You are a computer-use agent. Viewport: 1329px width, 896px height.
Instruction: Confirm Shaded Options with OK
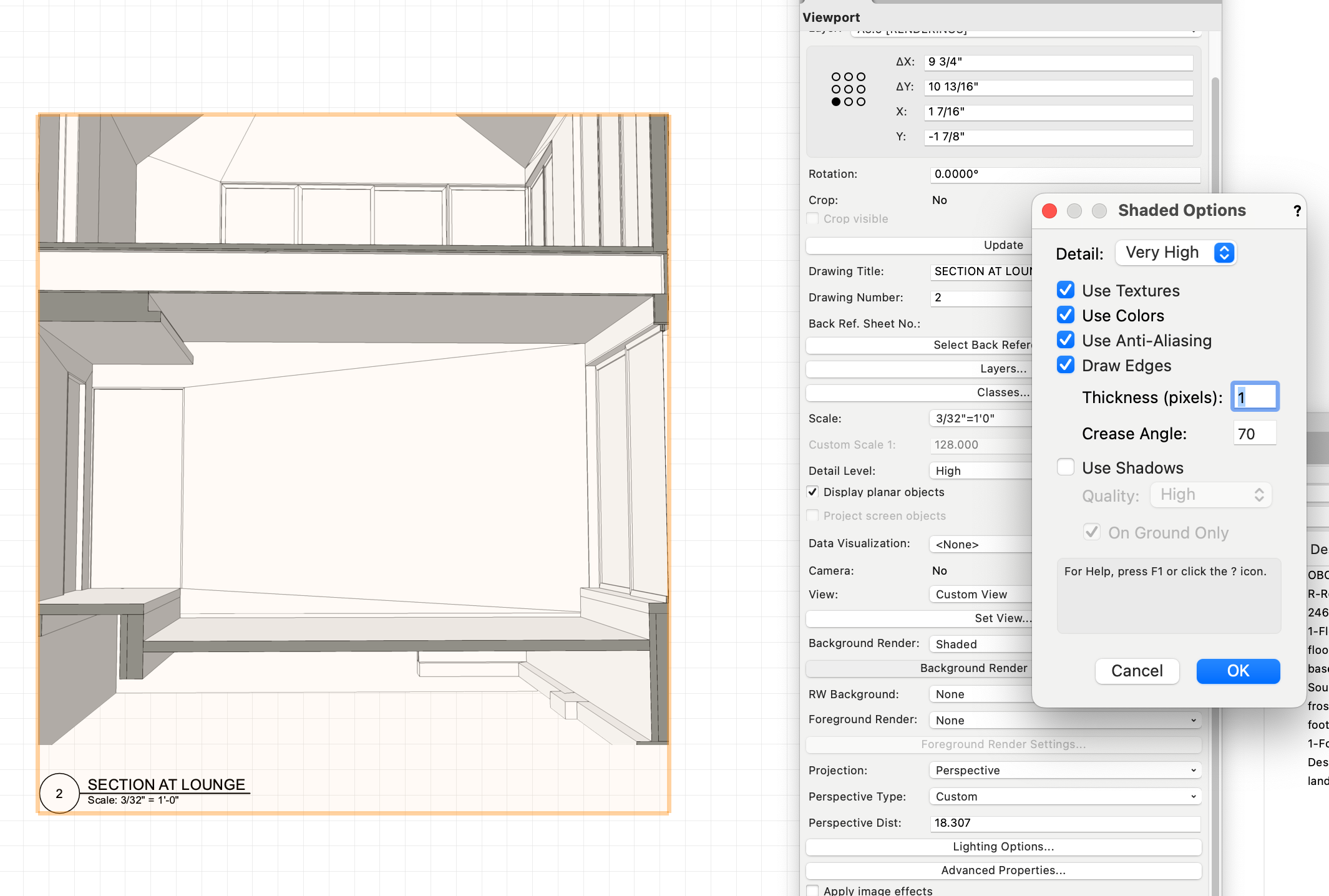coord(1238,671)
